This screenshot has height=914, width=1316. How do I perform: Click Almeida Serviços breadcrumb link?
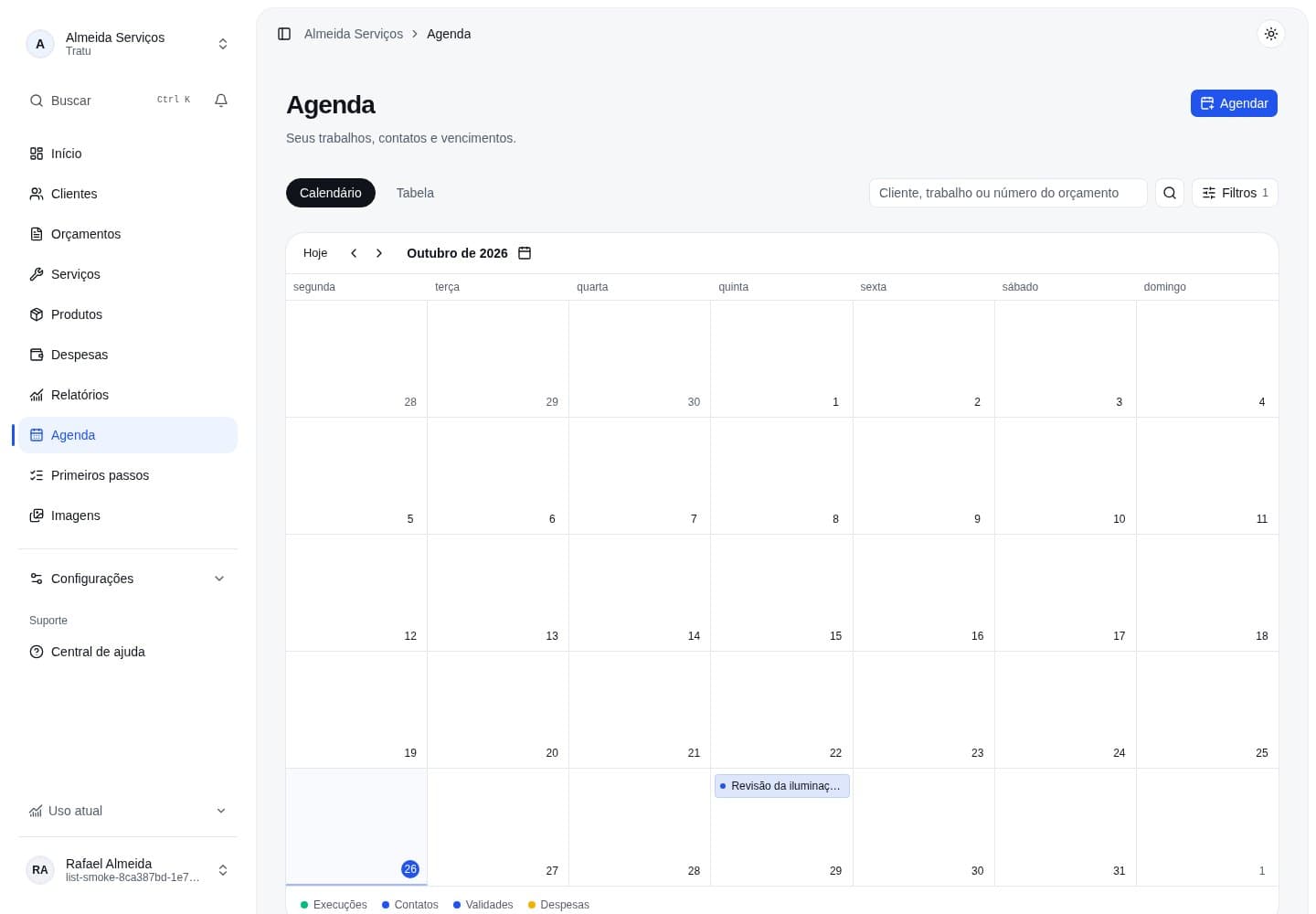point(354,34)
